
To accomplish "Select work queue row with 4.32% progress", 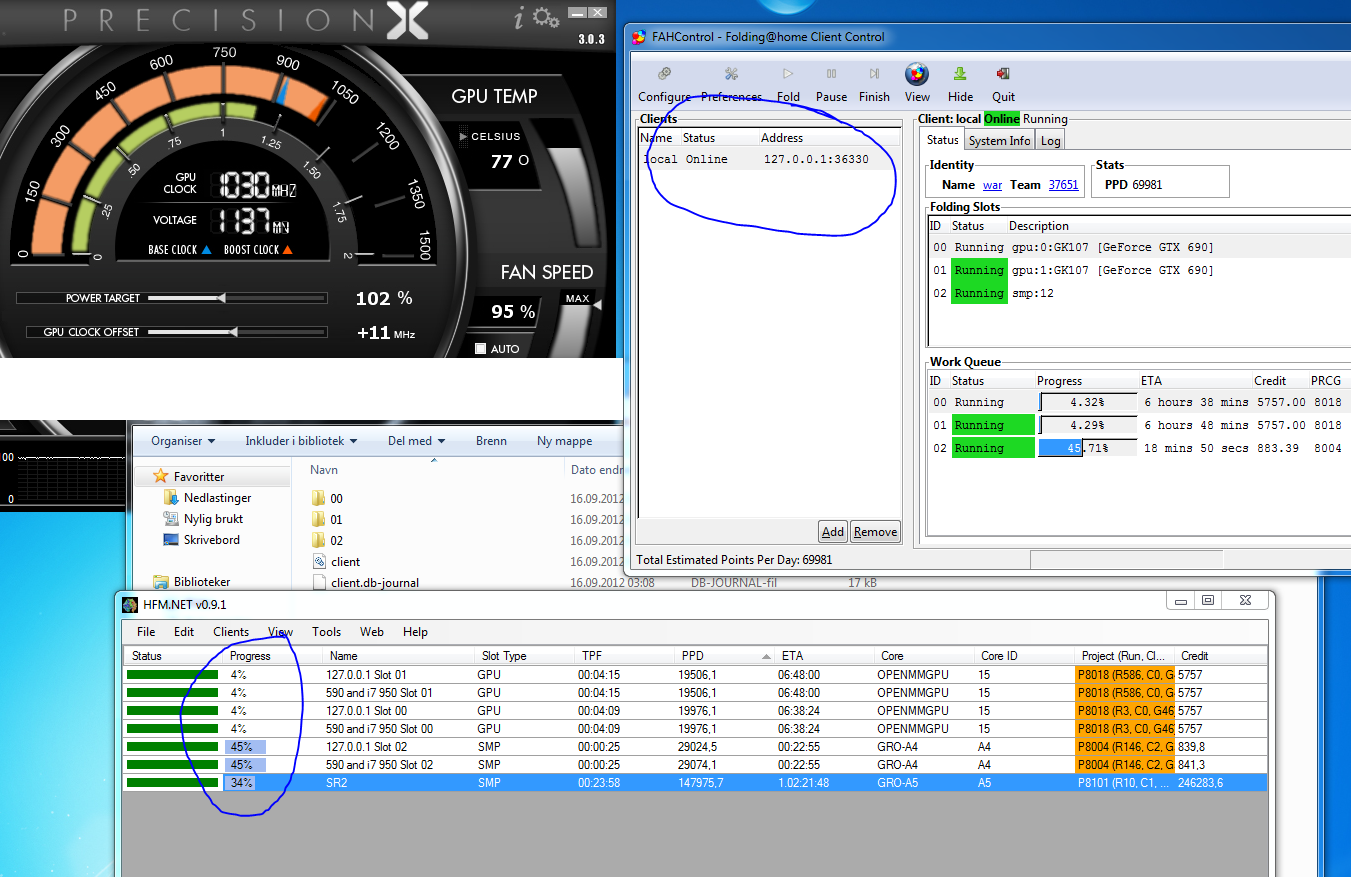I will (1139, 402).
